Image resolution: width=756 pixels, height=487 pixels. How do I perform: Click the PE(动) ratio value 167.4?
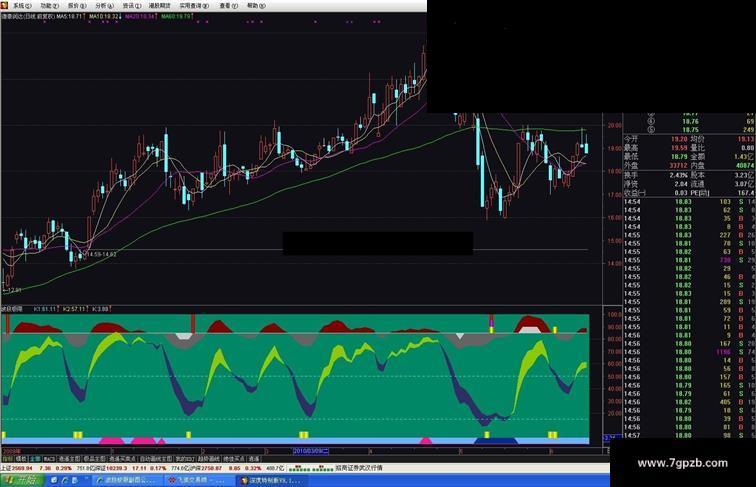746,192
